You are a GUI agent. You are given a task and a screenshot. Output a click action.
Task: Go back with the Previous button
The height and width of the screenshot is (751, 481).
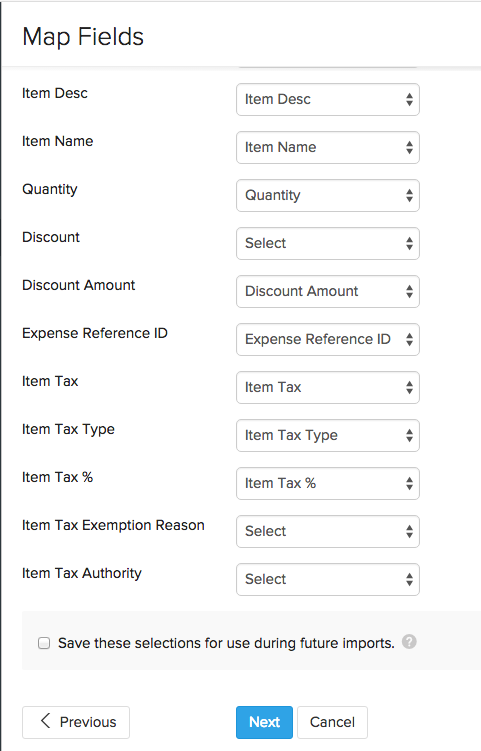(76, 722)
